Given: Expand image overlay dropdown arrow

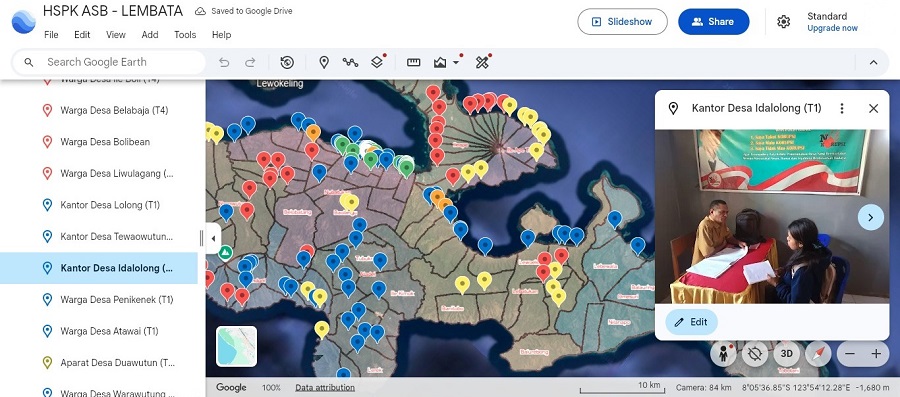Looking at the screenshot, I should point(456,62).
